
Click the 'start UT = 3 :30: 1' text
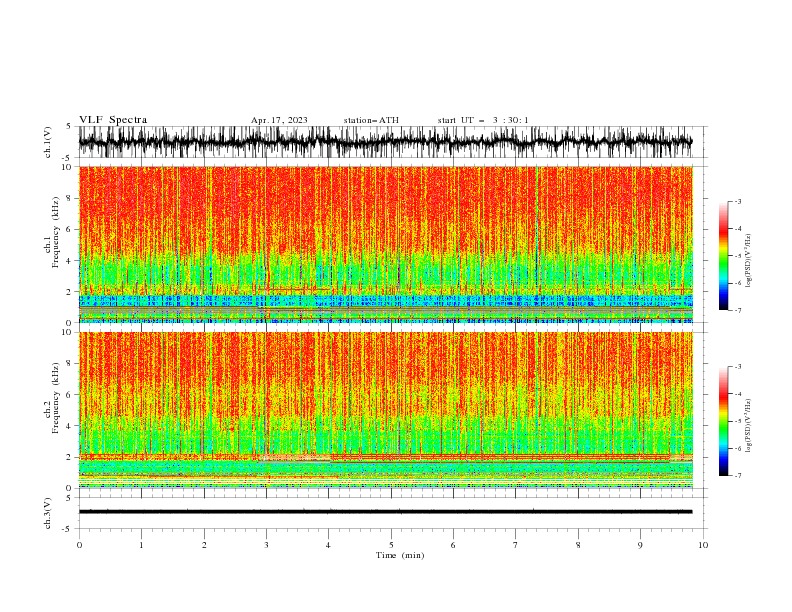(x=483, y=120)
